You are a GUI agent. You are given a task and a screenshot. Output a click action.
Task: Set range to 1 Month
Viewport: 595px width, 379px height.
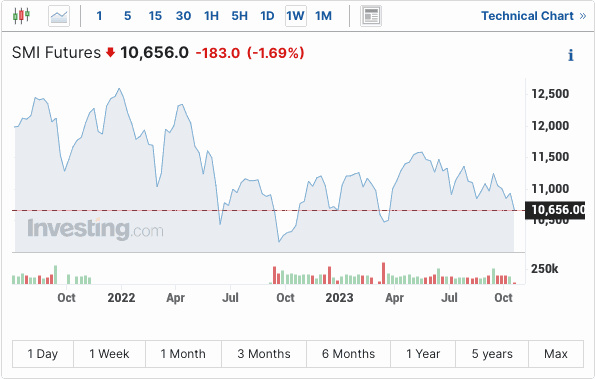coord(183,354)
